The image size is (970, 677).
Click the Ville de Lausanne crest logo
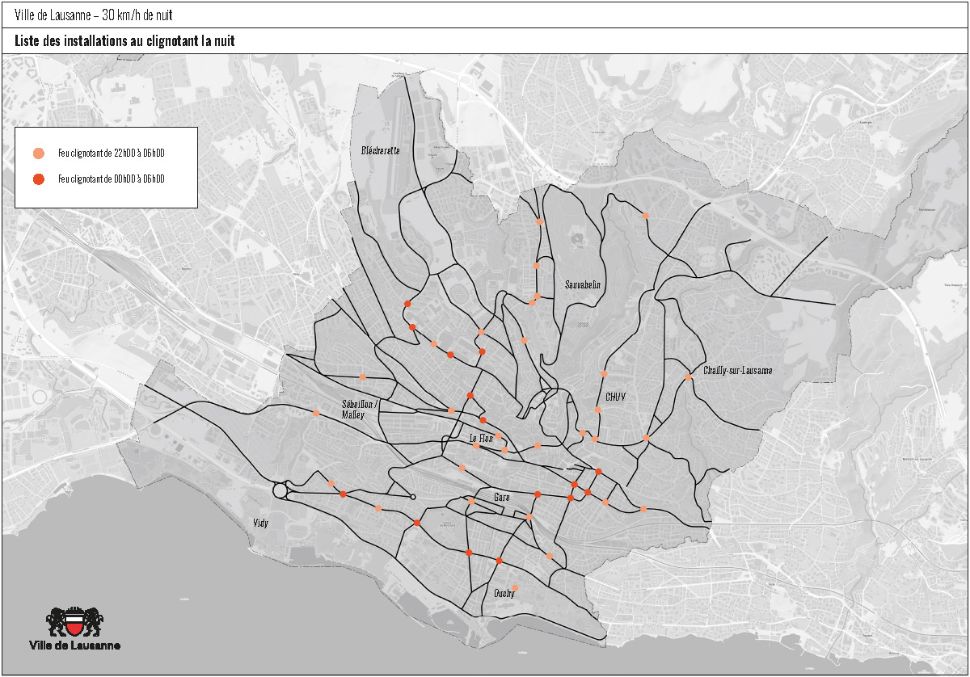click(x=76, y=622)
